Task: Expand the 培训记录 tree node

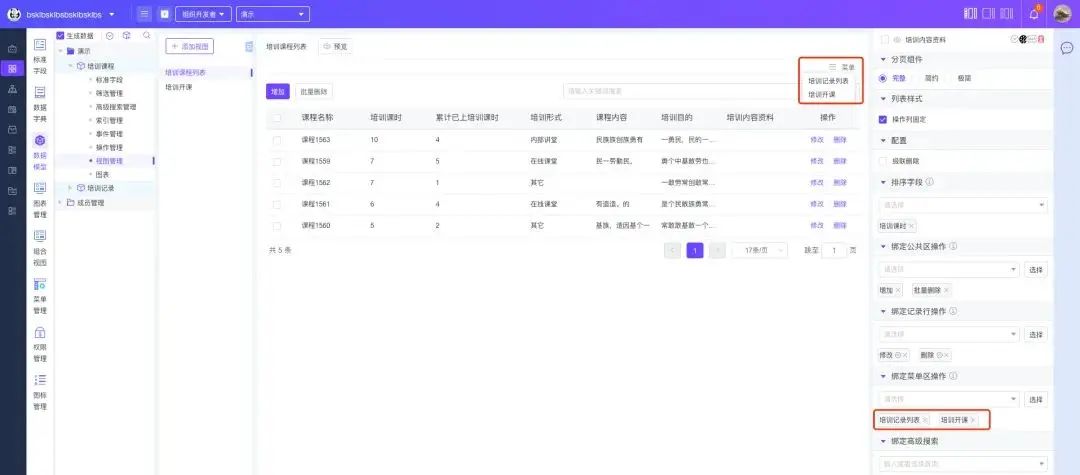Action: 70,188
